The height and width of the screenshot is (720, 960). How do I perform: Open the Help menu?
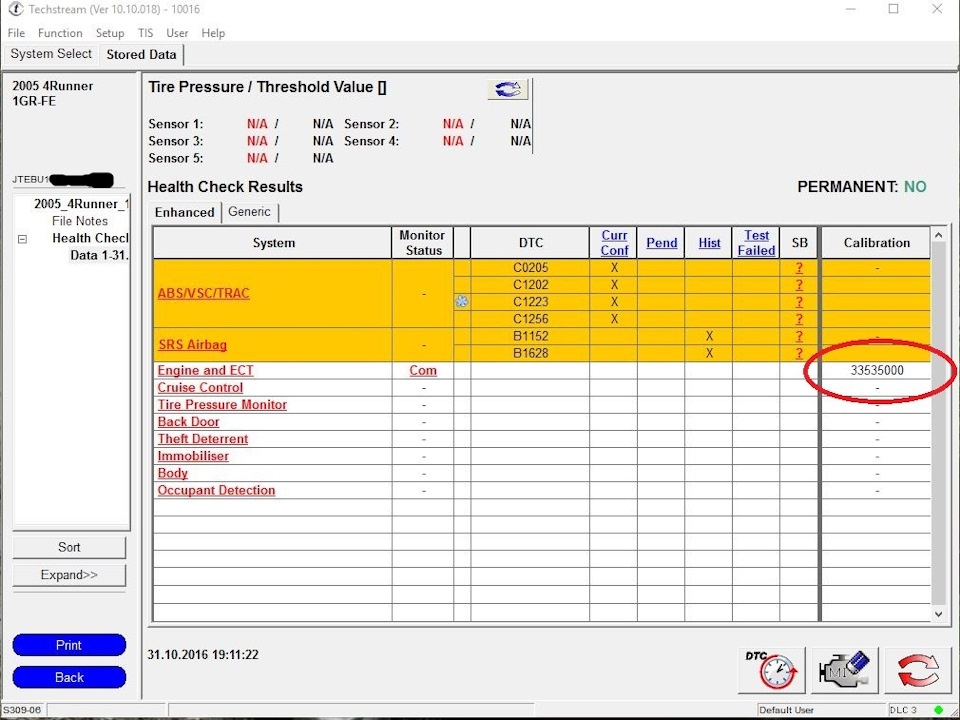point(213,33)
